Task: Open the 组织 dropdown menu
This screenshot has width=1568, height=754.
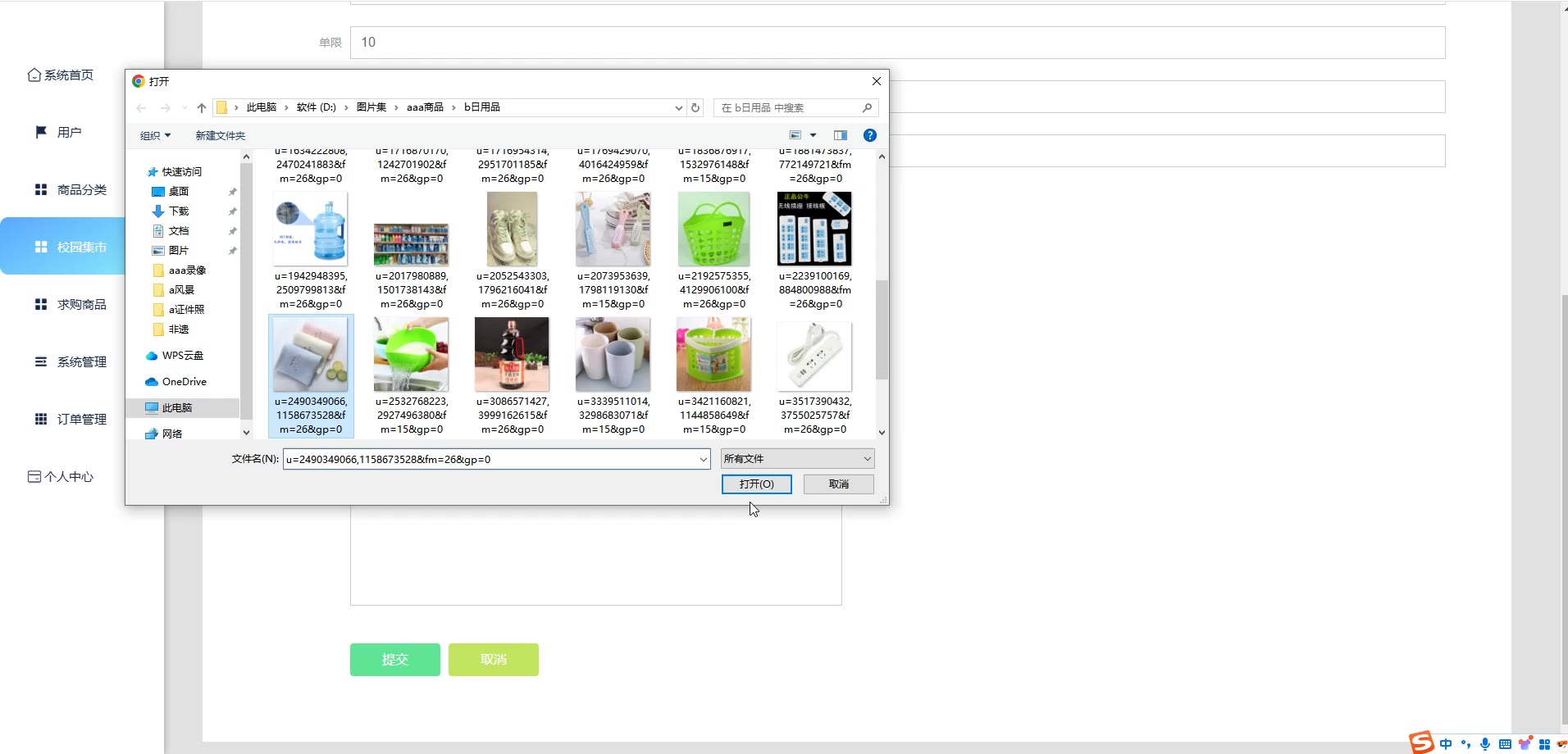Action: pyautogui.click(x=155, y=136)
